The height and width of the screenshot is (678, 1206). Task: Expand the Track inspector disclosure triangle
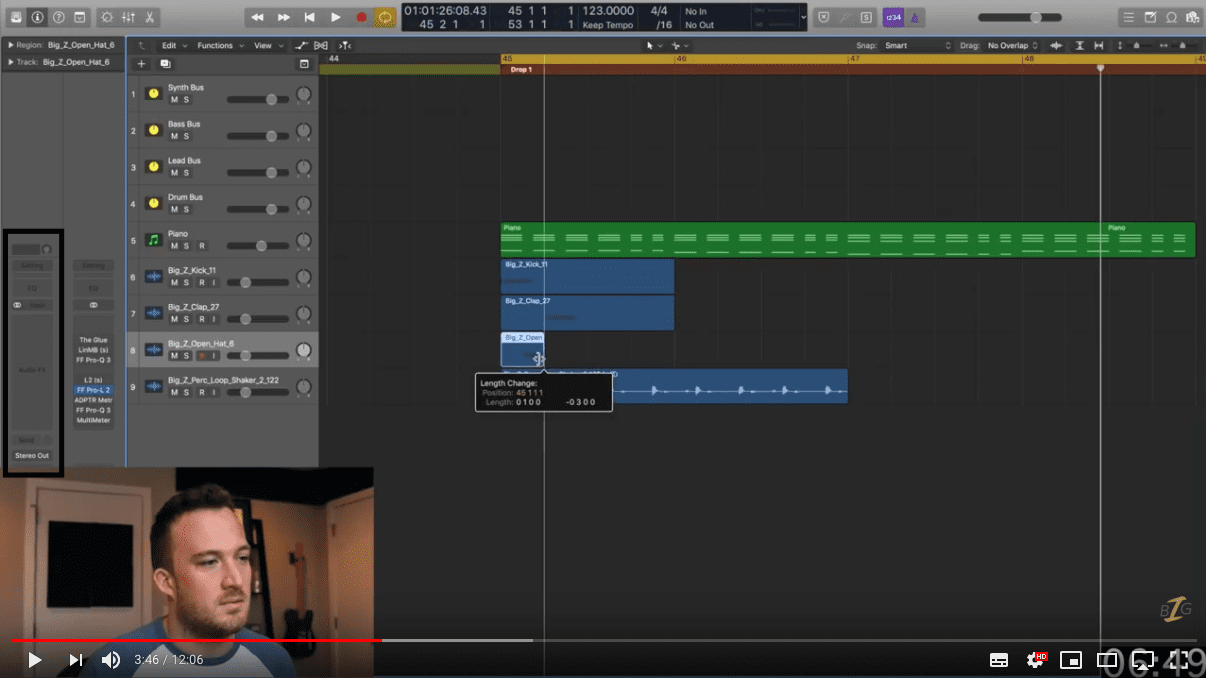(x=10, y=62)
